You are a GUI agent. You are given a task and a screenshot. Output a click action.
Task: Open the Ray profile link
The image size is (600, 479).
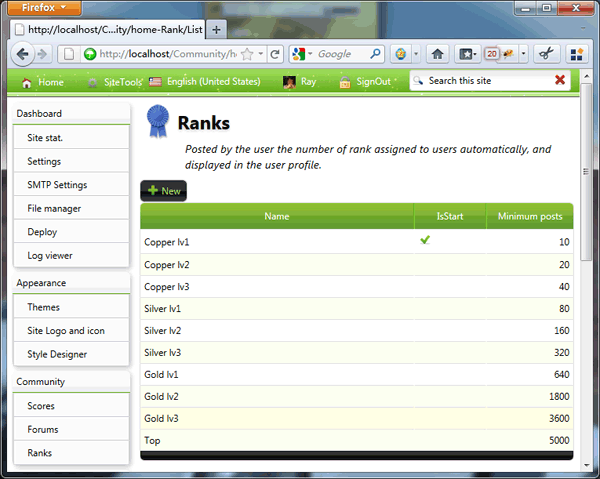(308, 82)
